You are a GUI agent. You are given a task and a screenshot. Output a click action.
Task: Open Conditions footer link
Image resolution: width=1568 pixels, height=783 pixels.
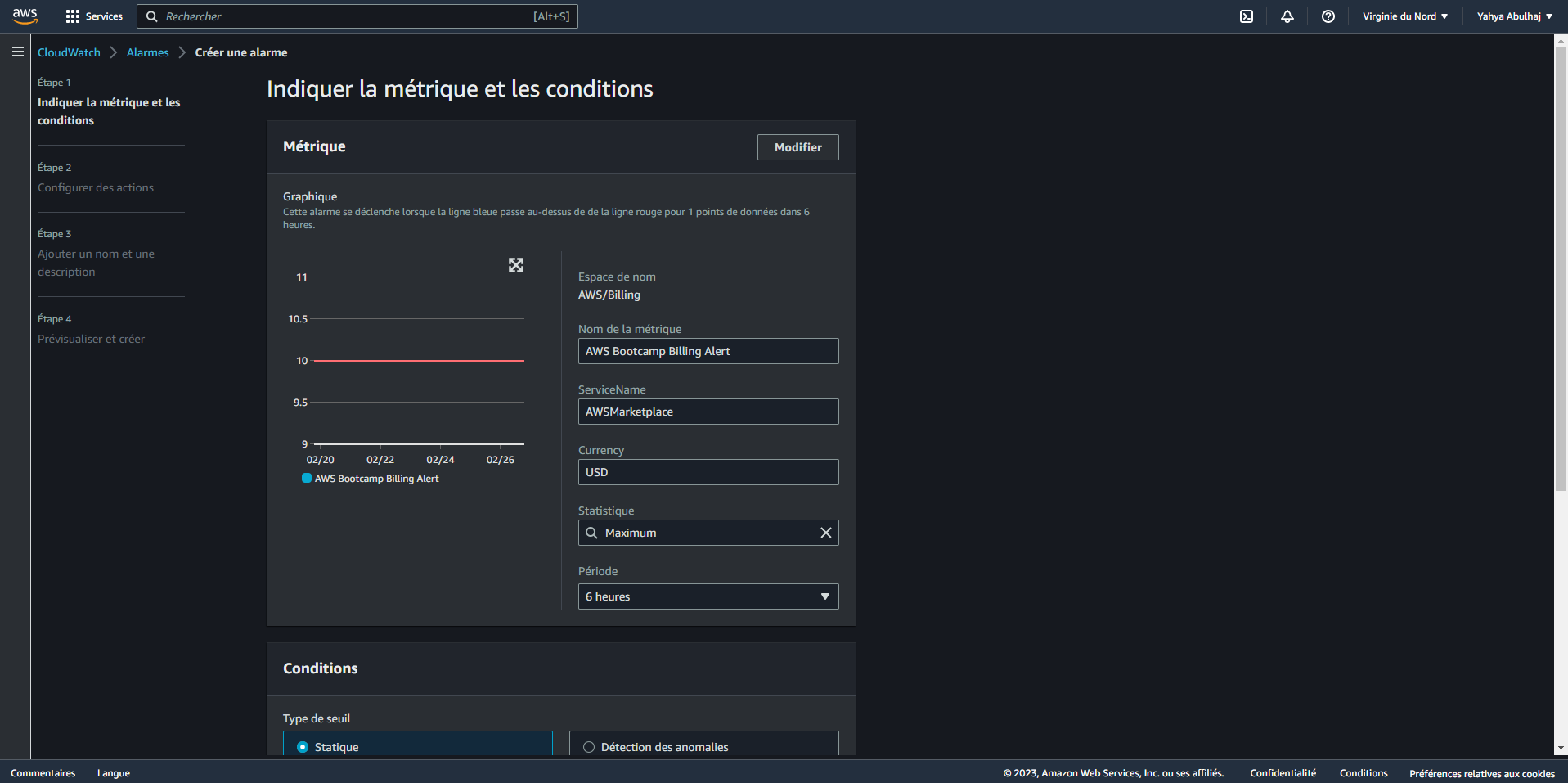pos(1364,773)
